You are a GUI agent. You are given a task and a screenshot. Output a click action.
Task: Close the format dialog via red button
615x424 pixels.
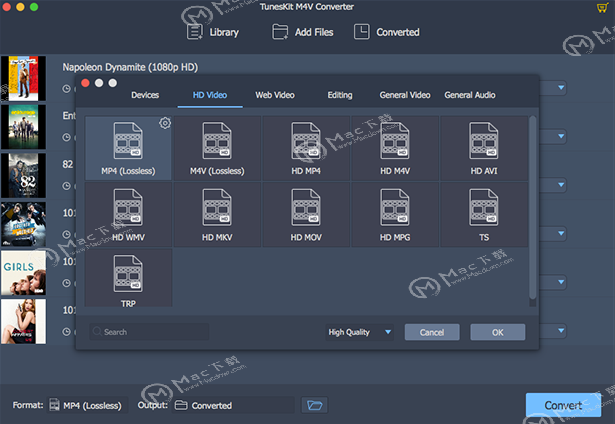(85, 83)
